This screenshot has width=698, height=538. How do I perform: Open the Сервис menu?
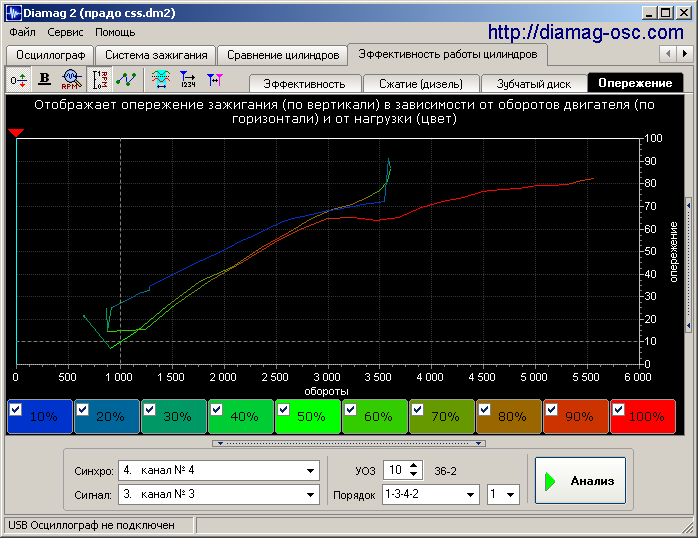65,32
